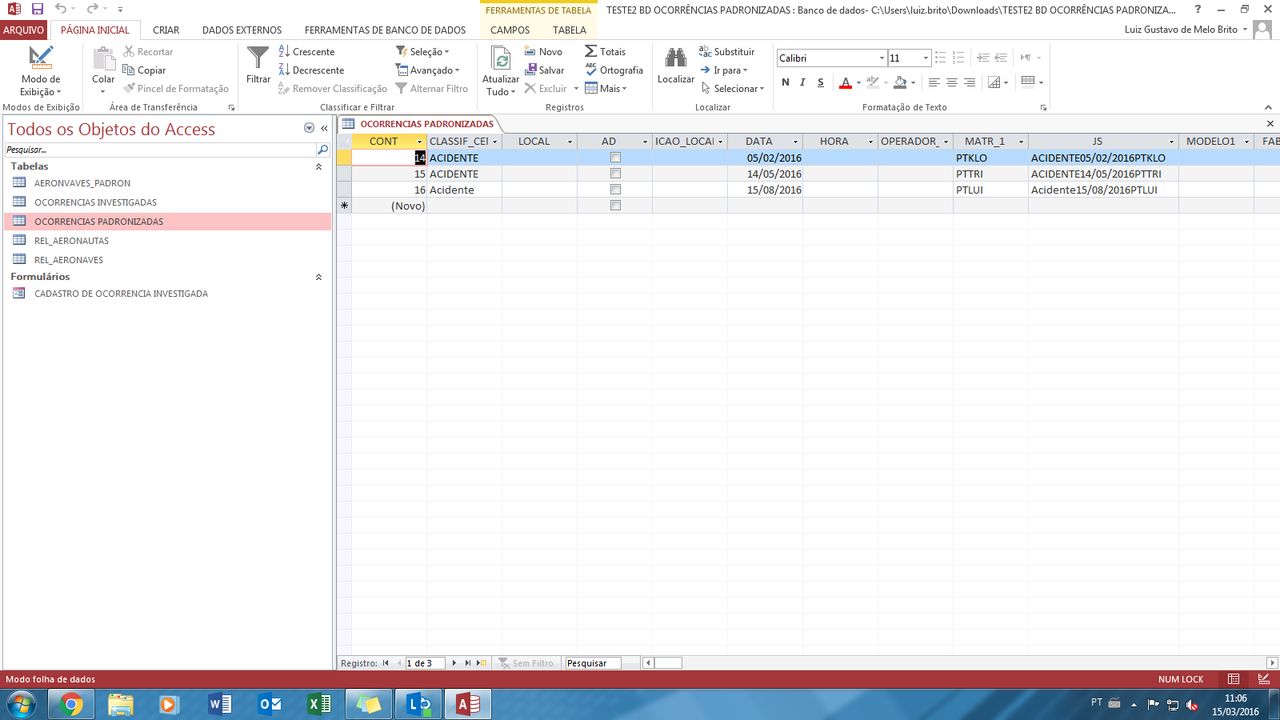Open Localizar binoculars search
Viewport: 1280px width, 720px height.
(x=676, y=65)
